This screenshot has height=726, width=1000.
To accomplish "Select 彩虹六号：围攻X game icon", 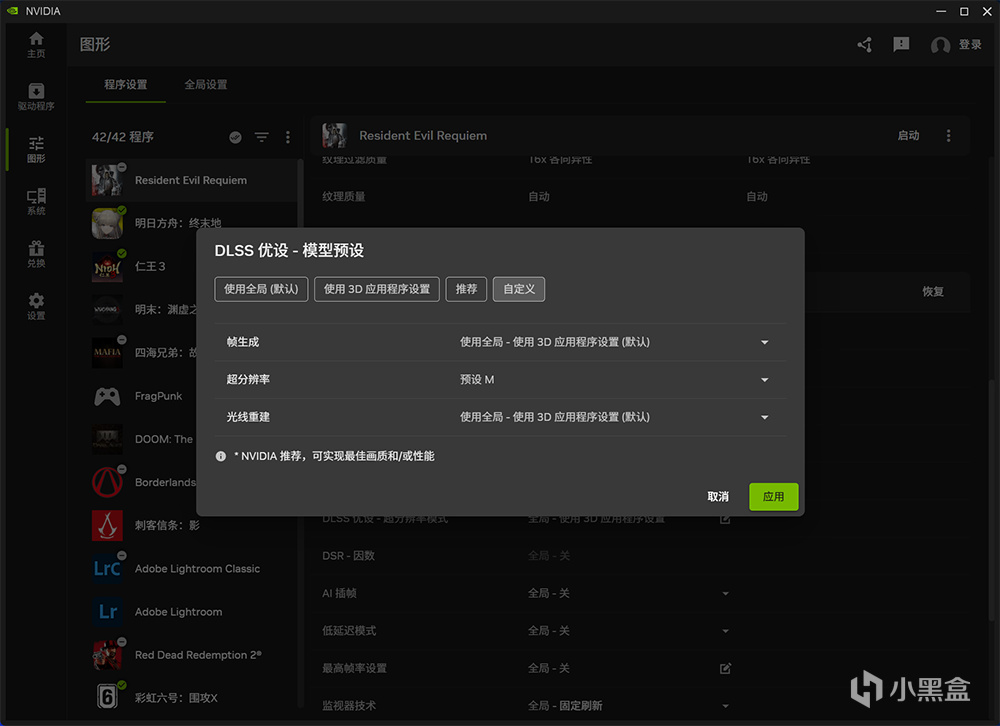I will click(x=107, y=697).
